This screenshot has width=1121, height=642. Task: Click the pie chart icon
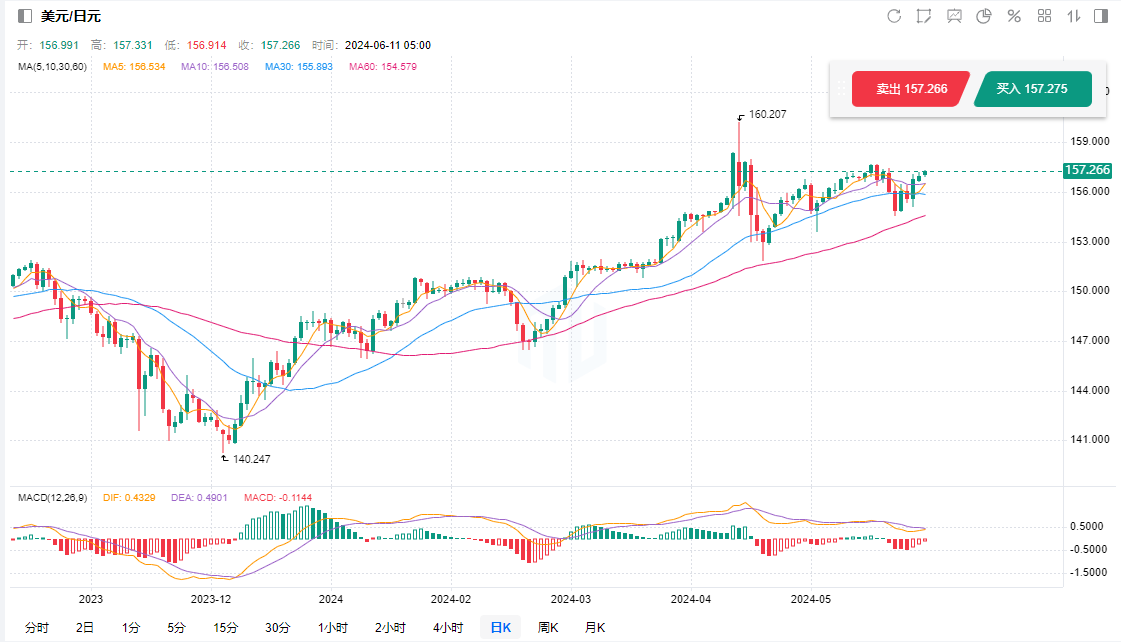click(984, 16)
